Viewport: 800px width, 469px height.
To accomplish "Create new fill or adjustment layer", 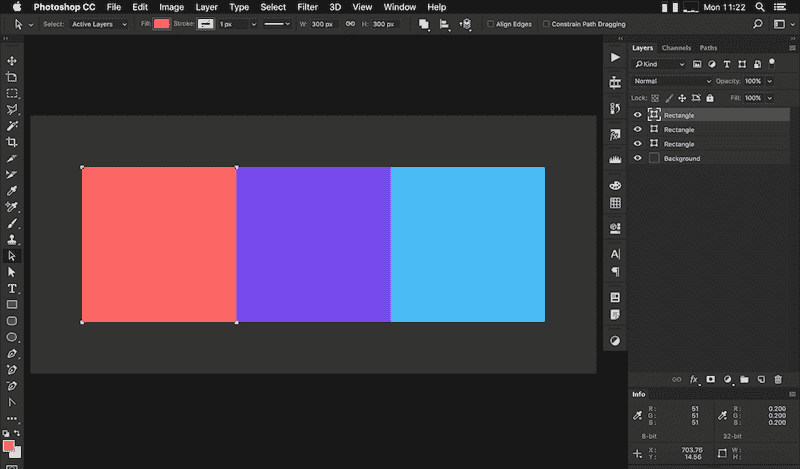I will point(728,379).
